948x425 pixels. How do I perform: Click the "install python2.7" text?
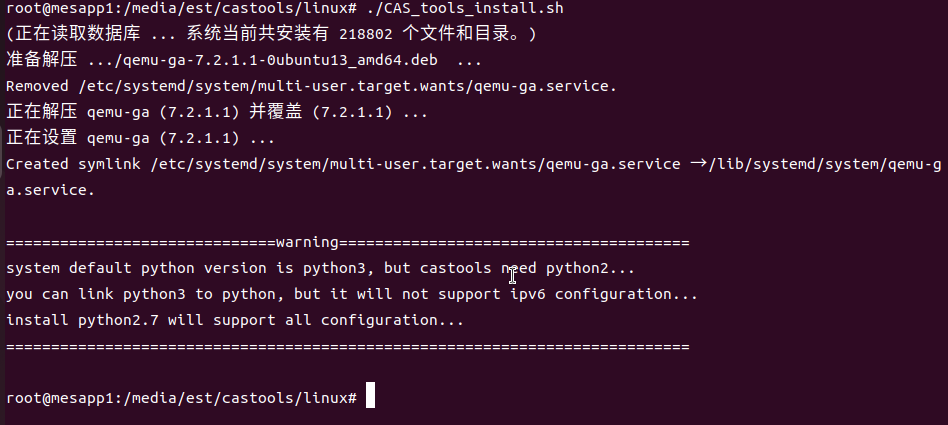click(88, 320)
